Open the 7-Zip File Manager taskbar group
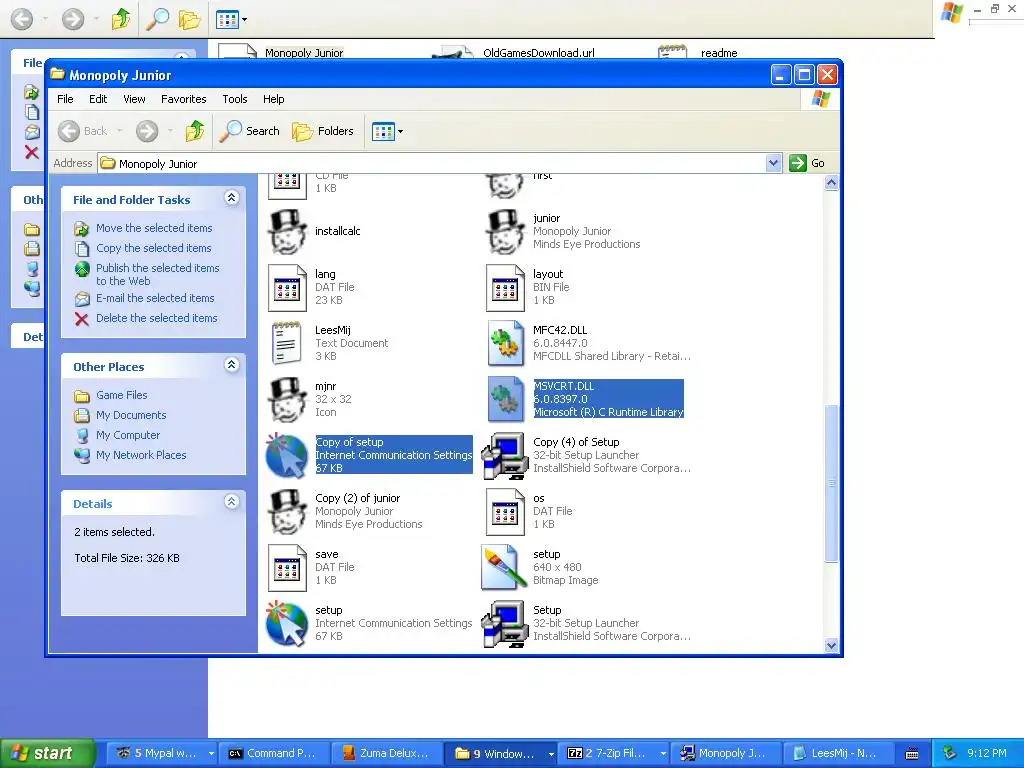This screenshot has height=768, width=1024. tap(615, 754)
